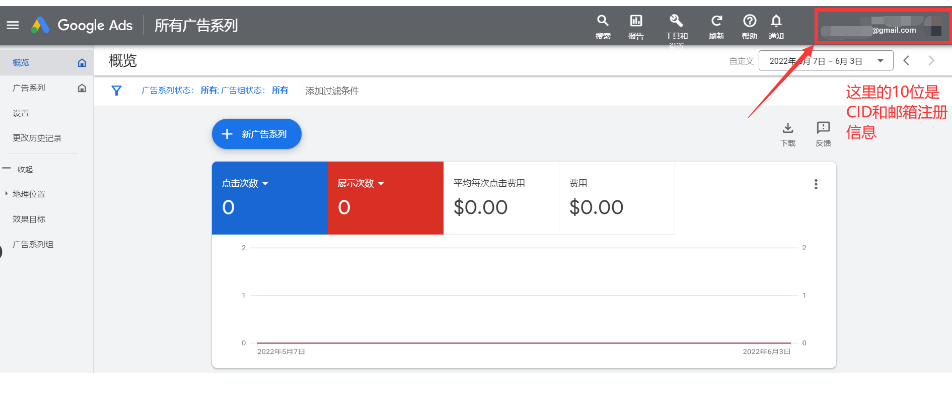Click the 新广告系列 button
952x403 pixels.
[x=256, y=133]
